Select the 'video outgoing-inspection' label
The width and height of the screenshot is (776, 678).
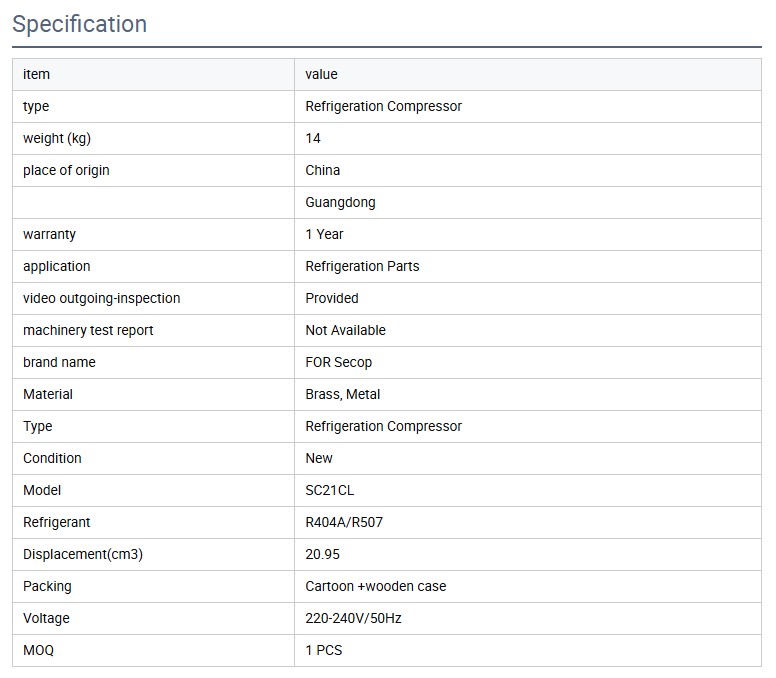pyautogui.click(x=101, y=298)
